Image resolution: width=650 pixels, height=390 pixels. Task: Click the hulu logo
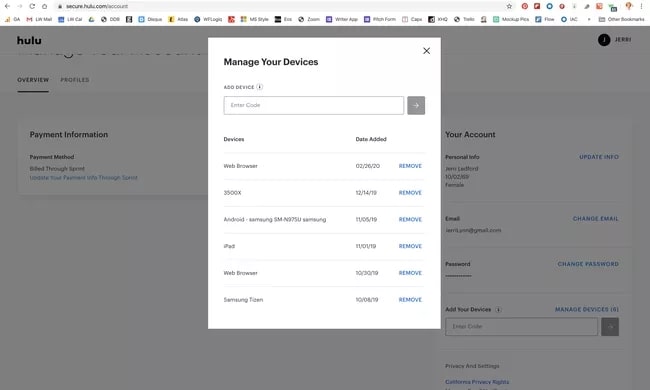[x=29, y=40]
